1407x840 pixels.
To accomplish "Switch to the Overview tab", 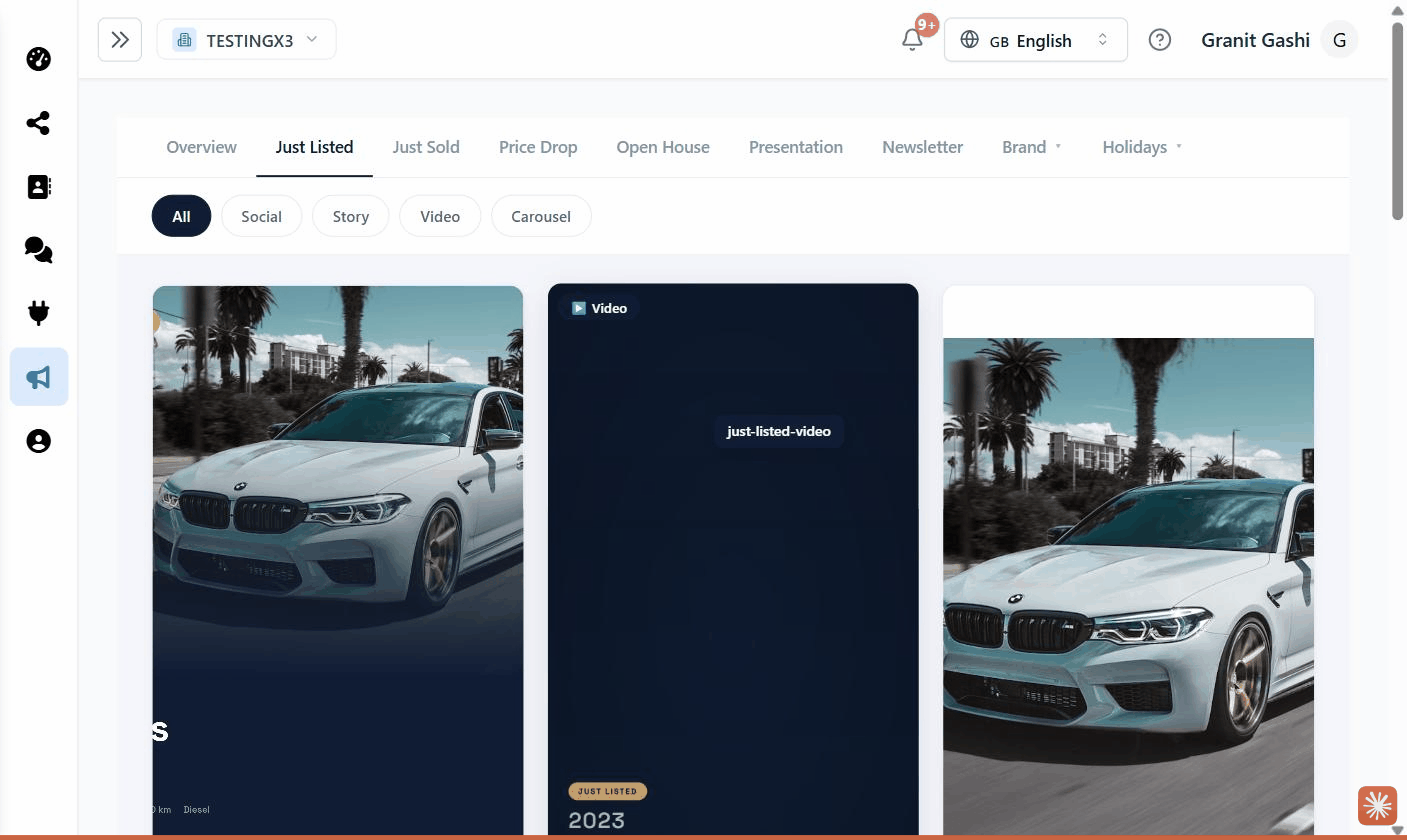I will [201, 147].
